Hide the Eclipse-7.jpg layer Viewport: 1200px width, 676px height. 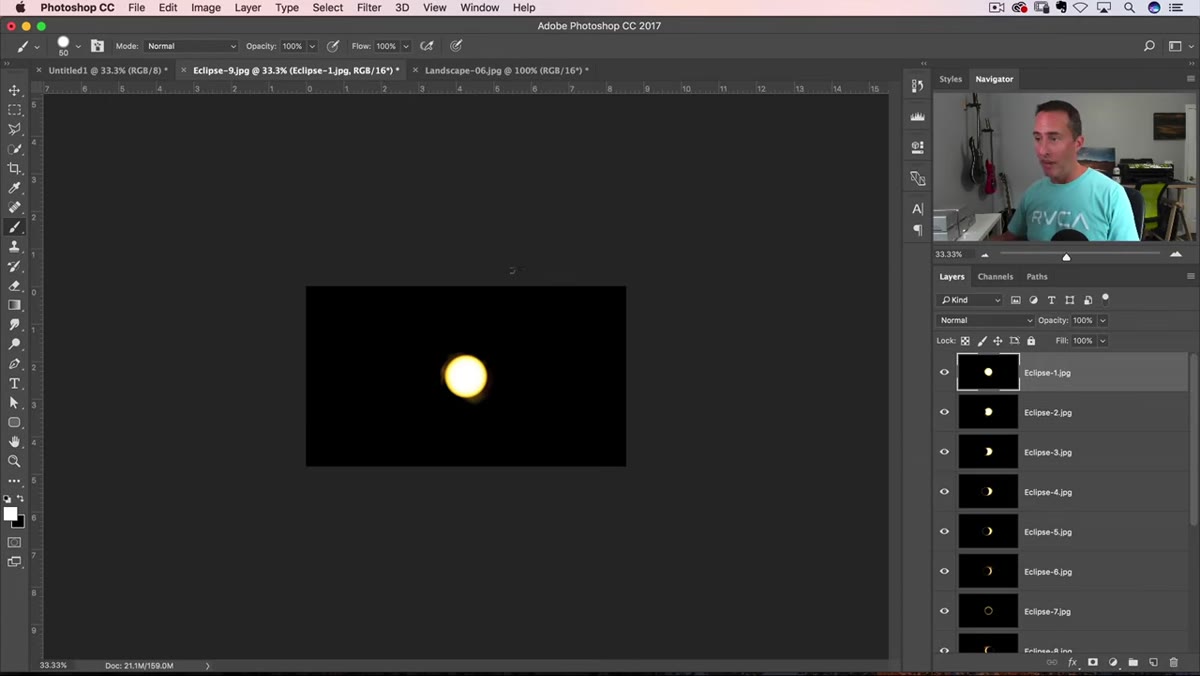click(x=944, y=611)
